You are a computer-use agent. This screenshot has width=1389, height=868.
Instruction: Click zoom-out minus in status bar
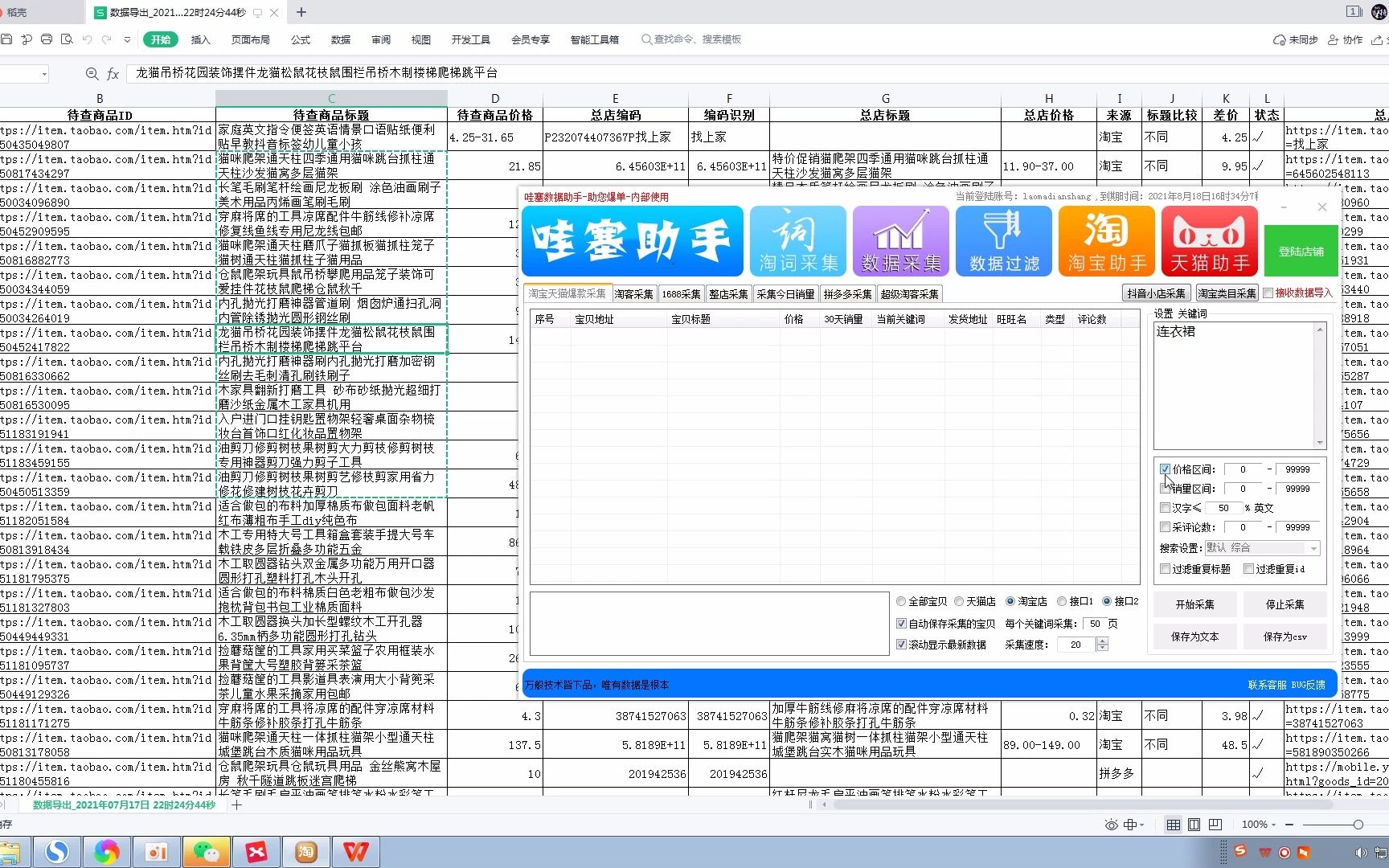tap(1289, 825)
